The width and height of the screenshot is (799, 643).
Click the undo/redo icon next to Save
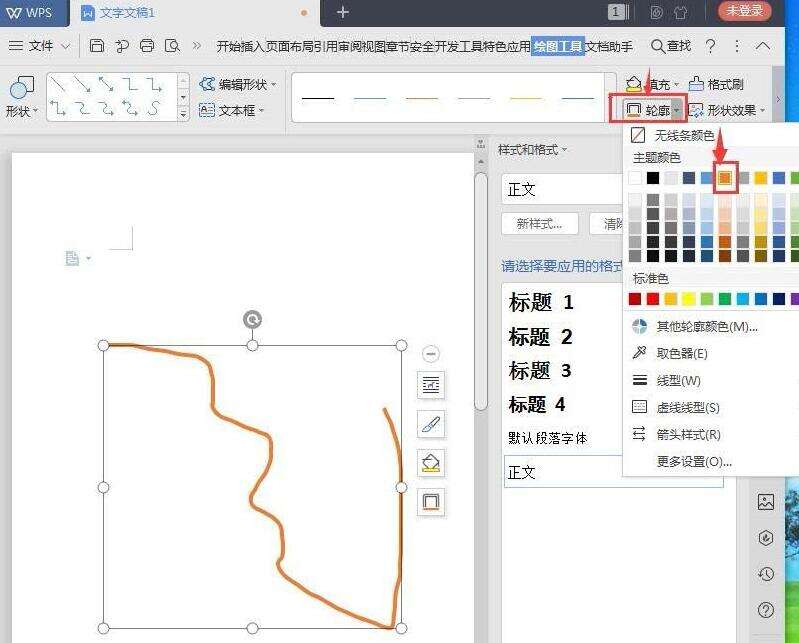(122, 46)
